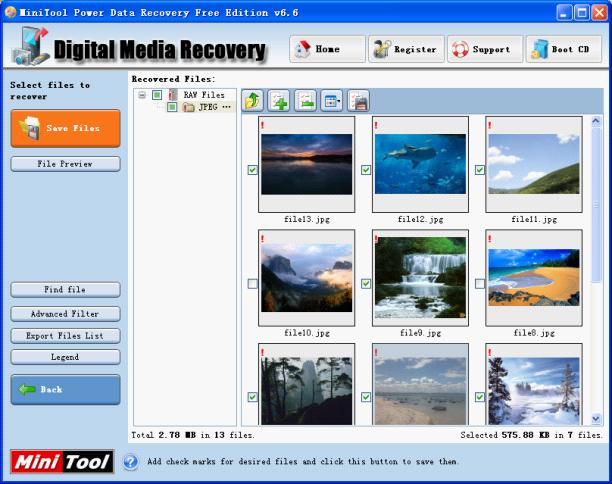Click the RAW Files drive icon
This screenshot has width=612, height=484.
[173, 95]
